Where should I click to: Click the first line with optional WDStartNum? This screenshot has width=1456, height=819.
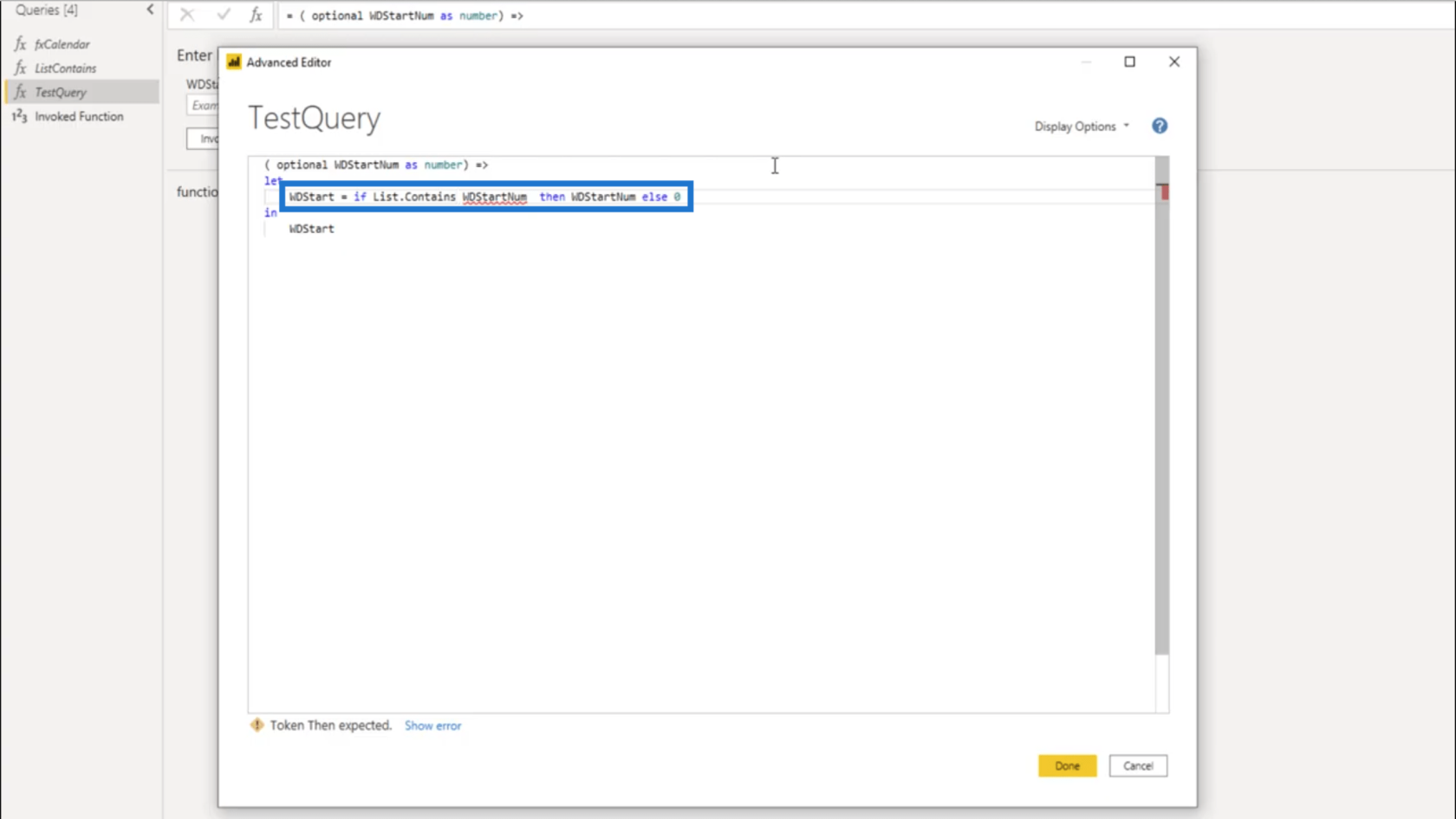click(376, 165)
